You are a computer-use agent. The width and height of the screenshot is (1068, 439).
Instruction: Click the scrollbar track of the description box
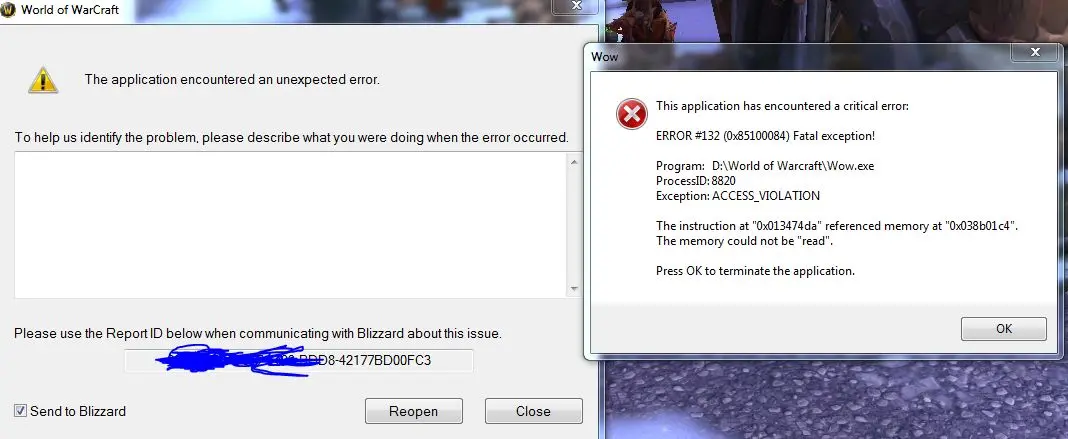coord(574,225)
